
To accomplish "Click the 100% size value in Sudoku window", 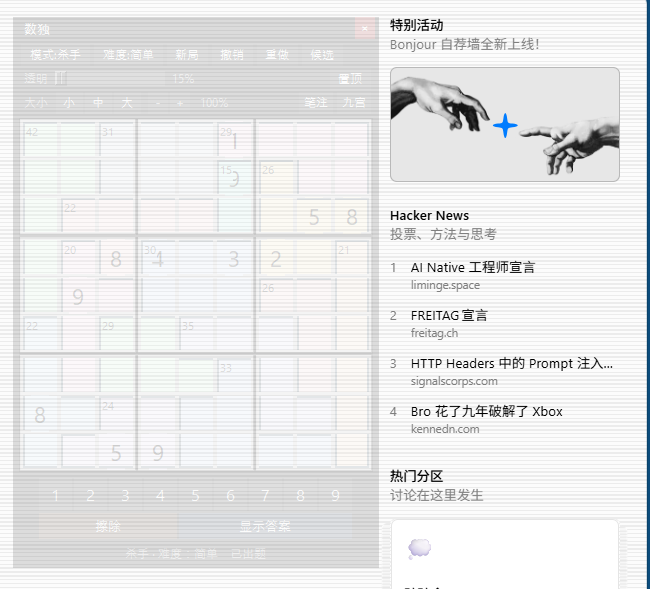I will (x=214, y=103).
